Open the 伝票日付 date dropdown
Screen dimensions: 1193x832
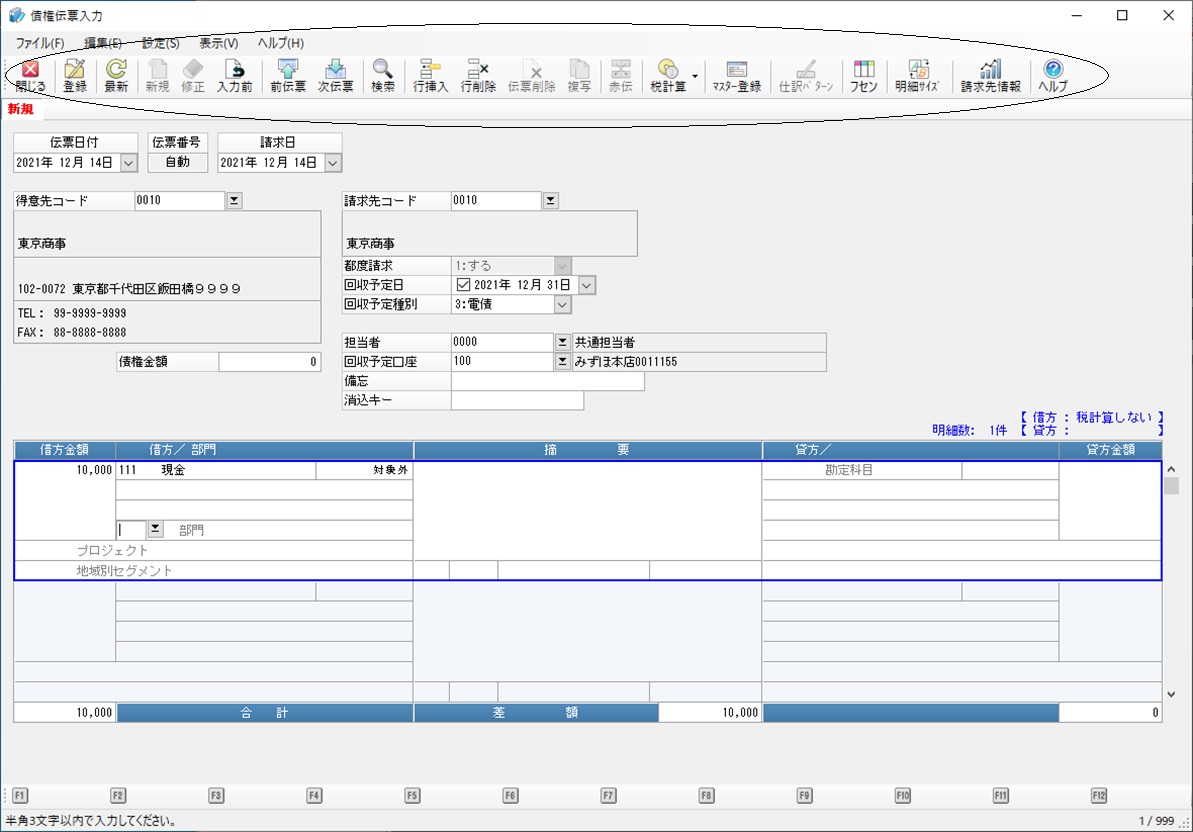(129, 163)
